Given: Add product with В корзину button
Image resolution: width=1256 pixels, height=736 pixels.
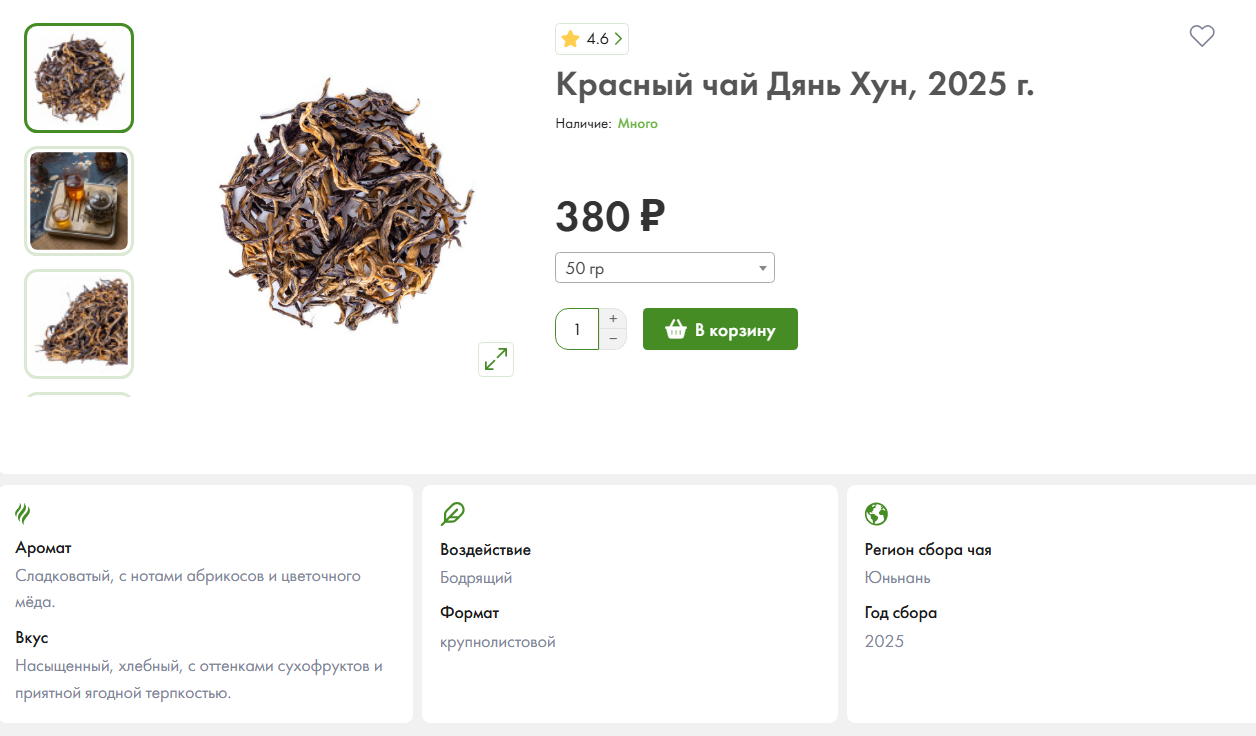Looking at the screenshot, I should point(720,329).
